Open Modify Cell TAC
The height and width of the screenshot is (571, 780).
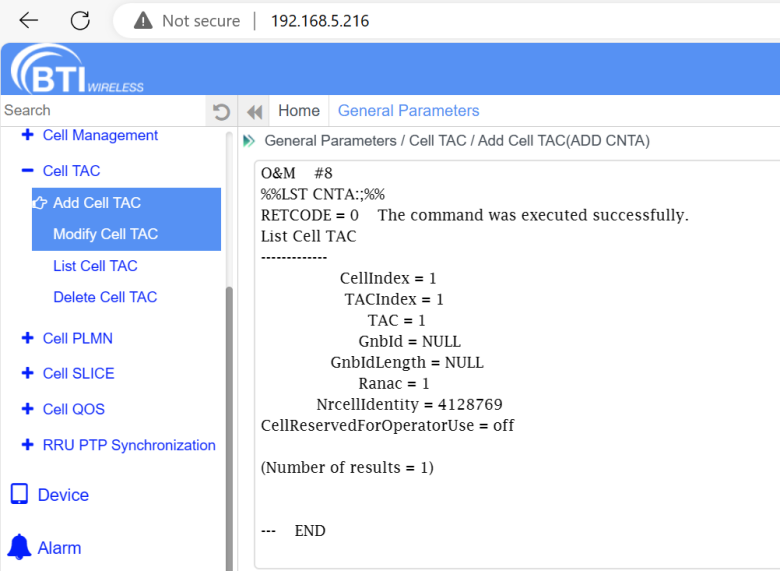pyautogui.click(x=105, y=234)
